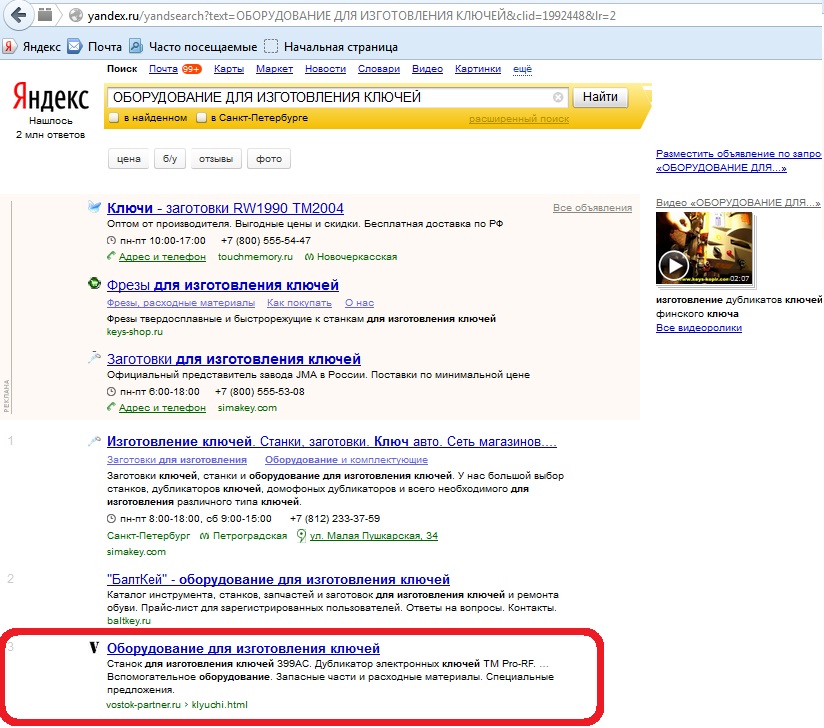Open 'Изготовление ключей. Станки, заготовки' result
824x728 pixels.
click(331, 442)
